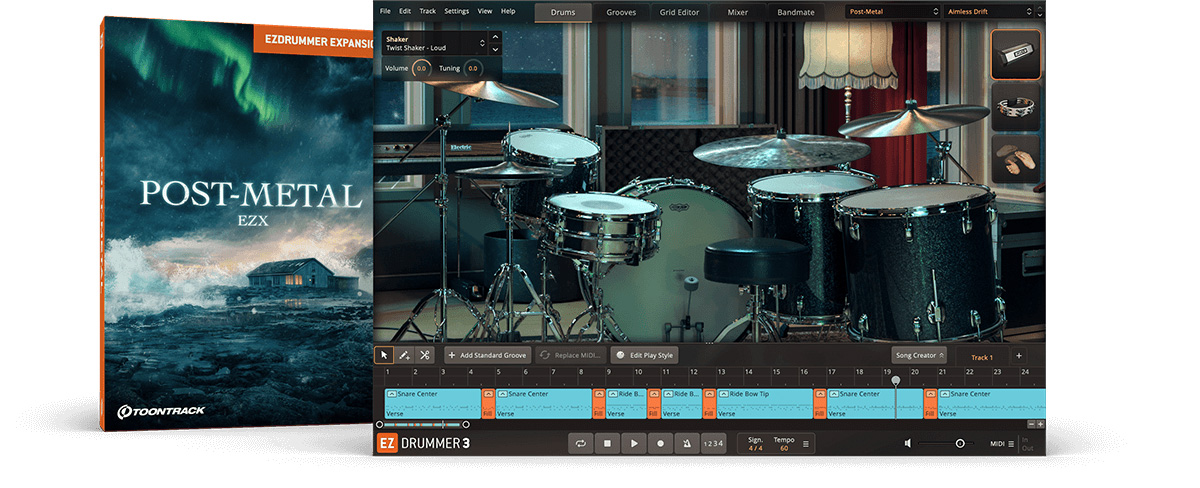1200x488 pixels.
Task: Switch to the Grid Editor tab
Action: (x=679, y=12)
